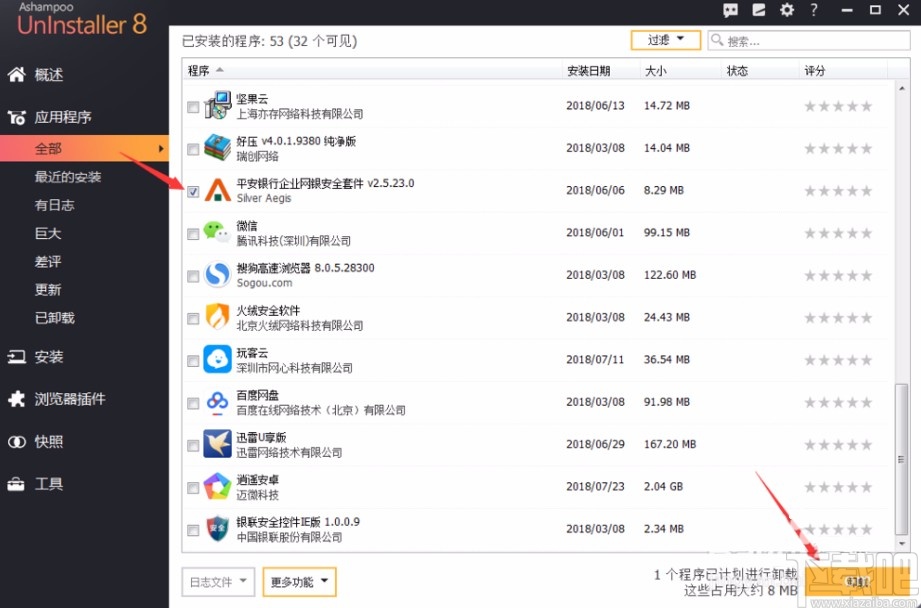This screenshot has height=608, width=921.
Task: Click the 好压 program icon
Action: [217, 148]
